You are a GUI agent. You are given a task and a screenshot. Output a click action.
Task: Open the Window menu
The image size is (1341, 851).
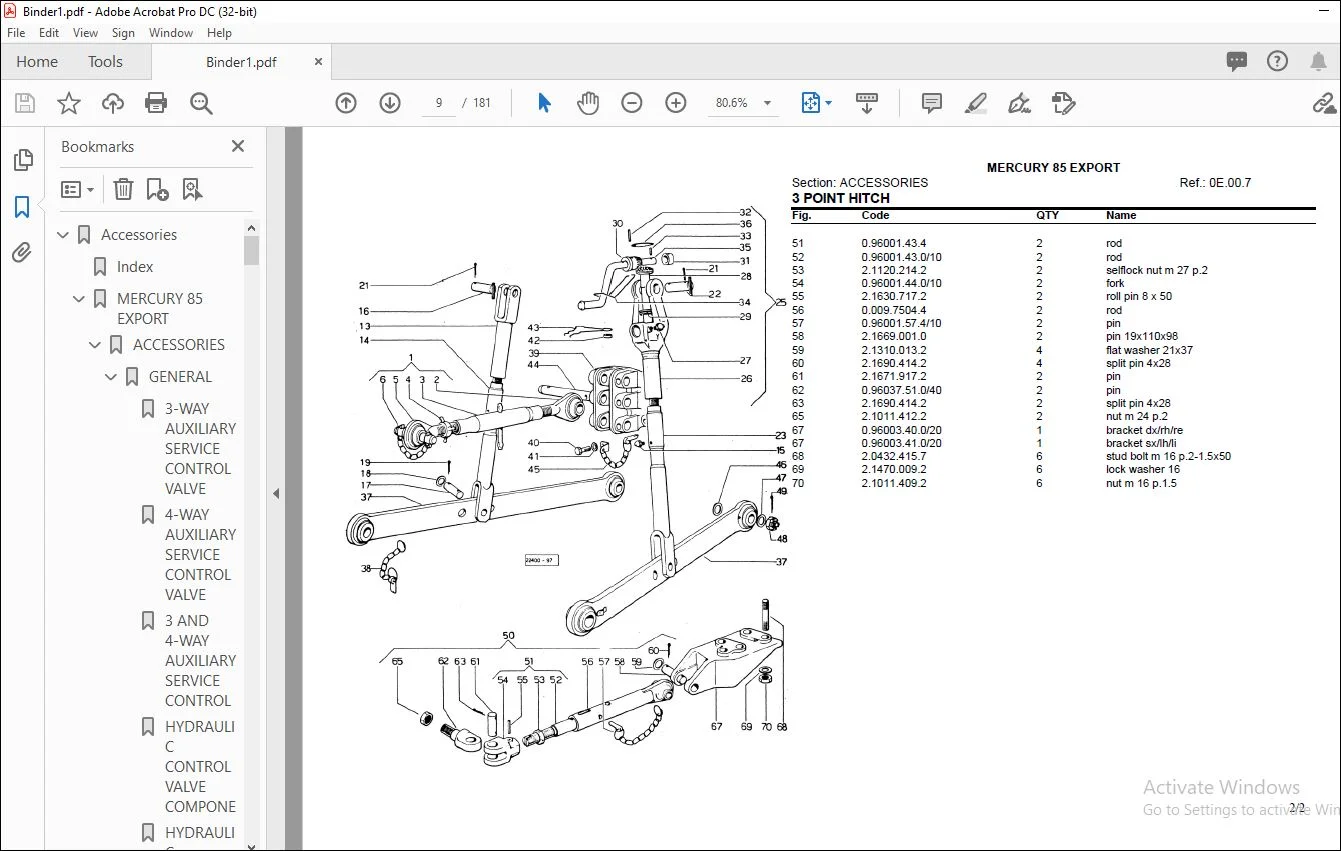171,33
